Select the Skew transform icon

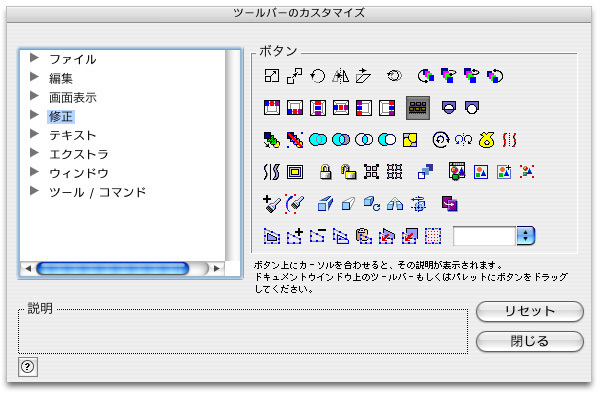click(363, 76)
